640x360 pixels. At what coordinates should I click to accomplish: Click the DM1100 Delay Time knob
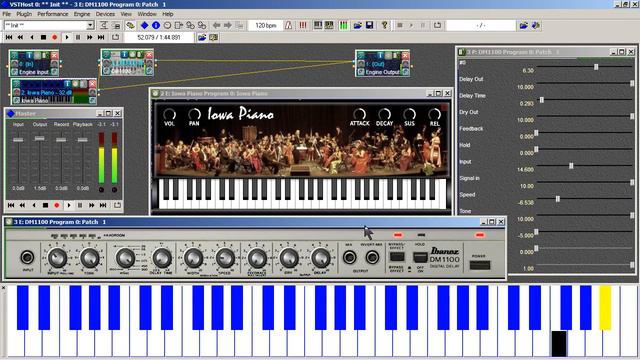[162, 258]
